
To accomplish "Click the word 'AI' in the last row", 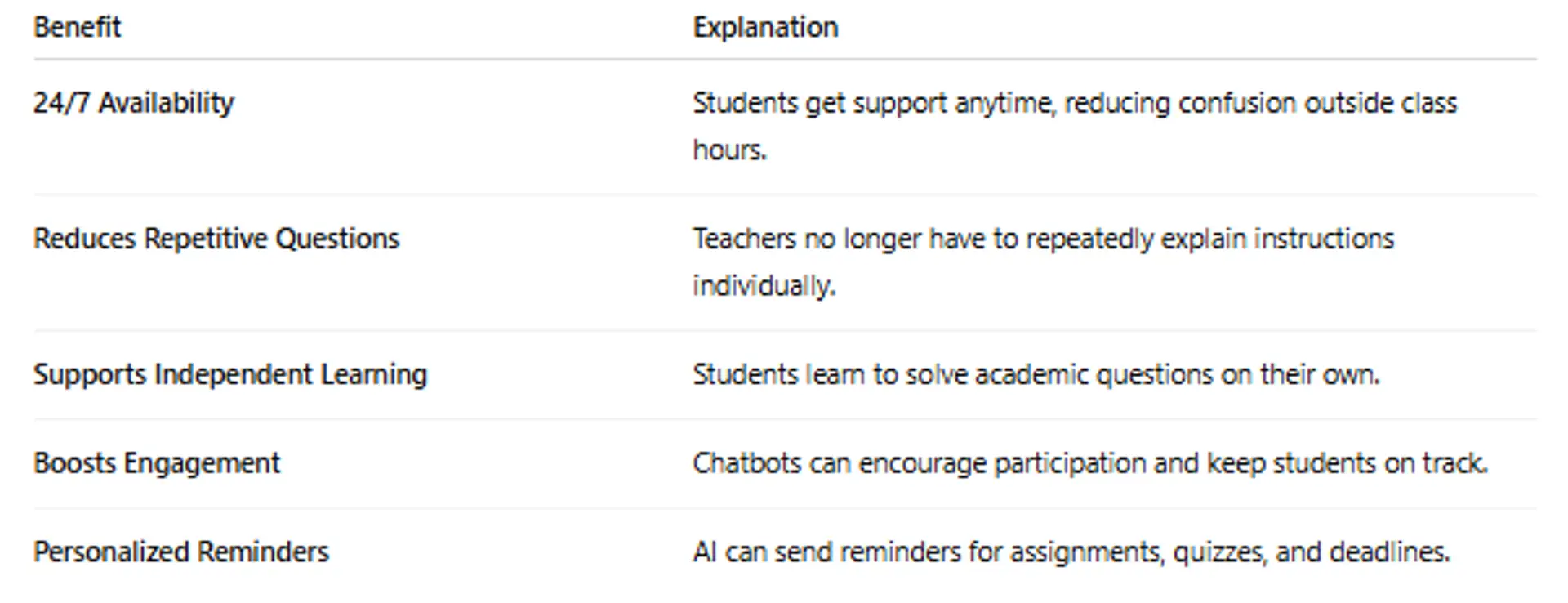I will pyautogui.click(x=705, y=552).
